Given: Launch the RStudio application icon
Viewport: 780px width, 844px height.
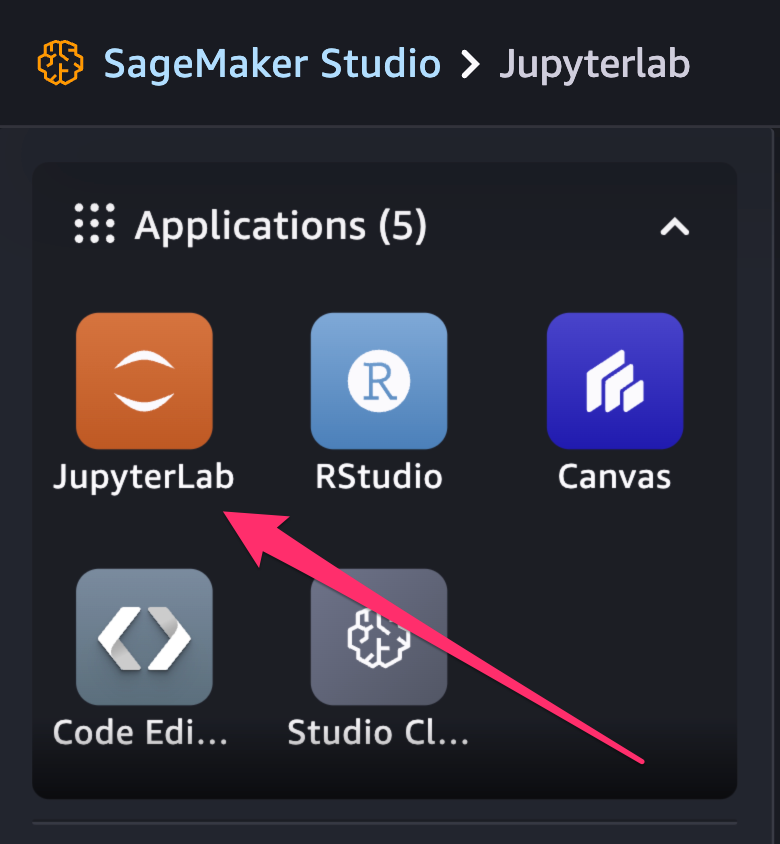Looking at the screenshot, I should point(379,381).
